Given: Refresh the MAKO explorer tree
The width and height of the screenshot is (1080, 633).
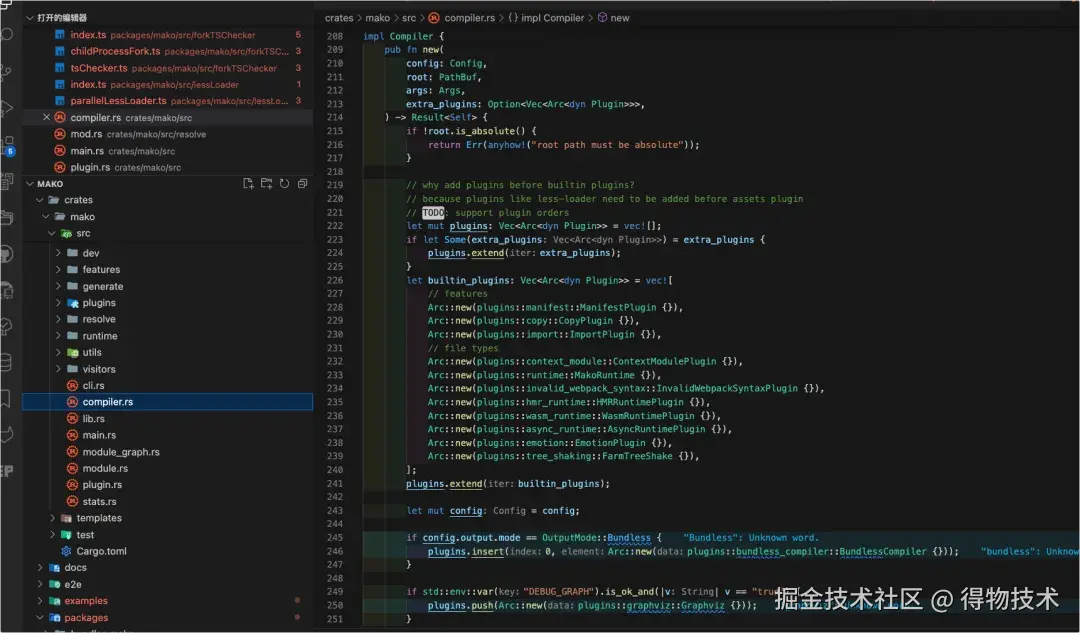Looking at the screenshot, I should click(x=284, y=184).
